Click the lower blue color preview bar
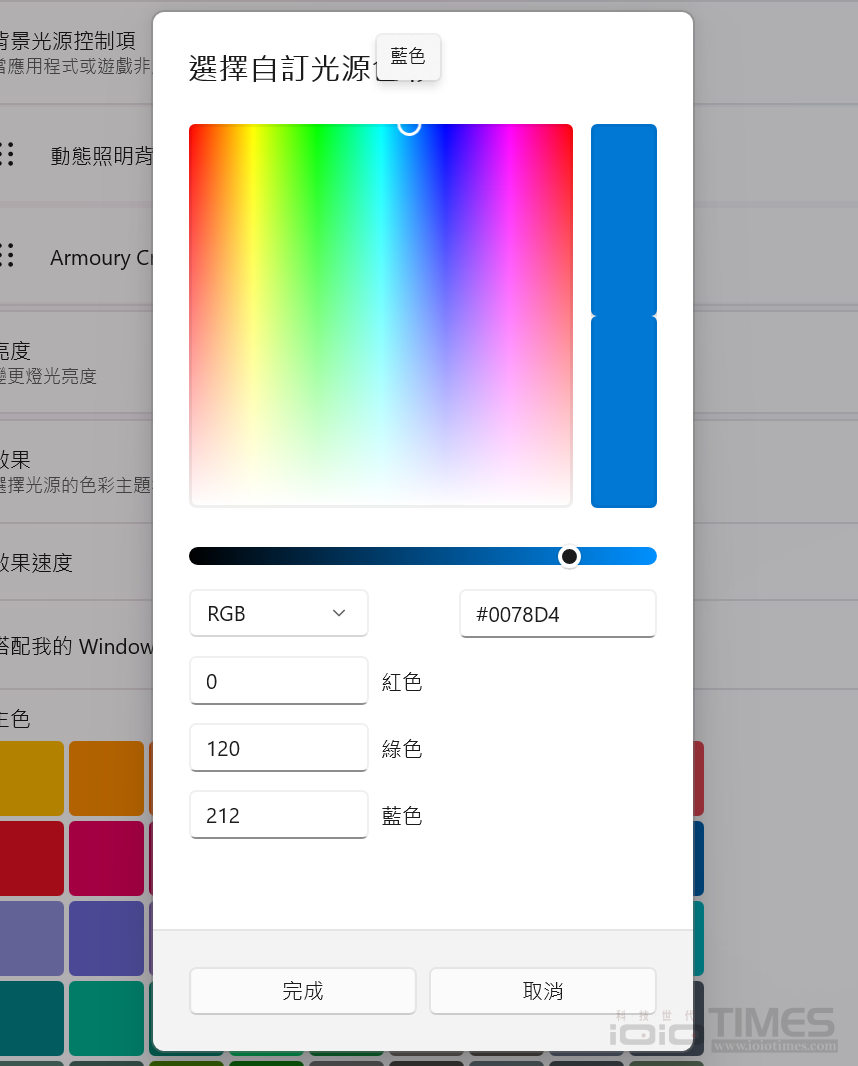This screenshot has height=1066, width=858. [x=623, y=412]
